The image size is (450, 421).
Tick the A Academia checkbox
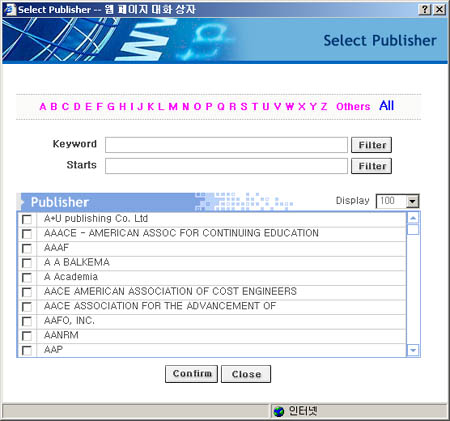point(27,277)
